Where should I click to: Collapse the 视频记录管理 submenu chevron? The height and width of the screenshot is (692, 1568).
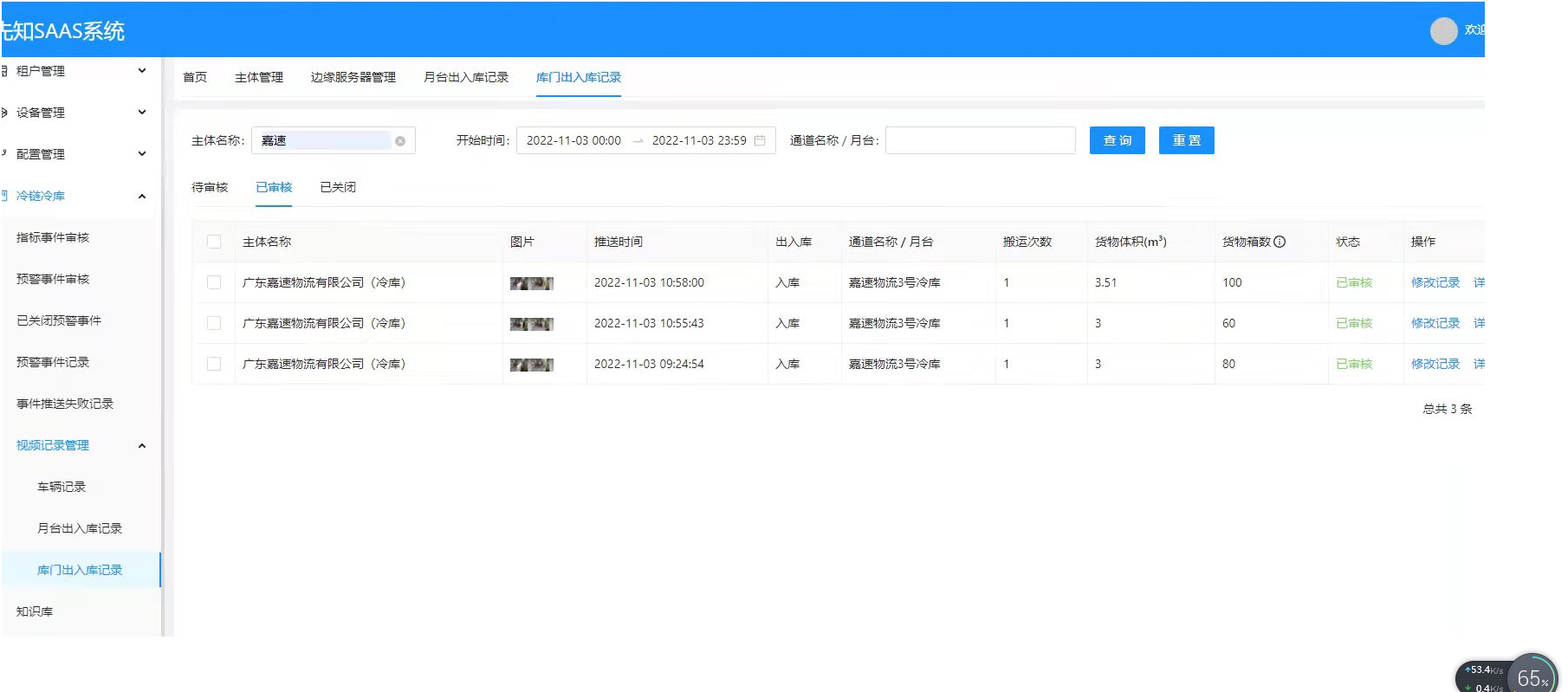tap(142, 445)
